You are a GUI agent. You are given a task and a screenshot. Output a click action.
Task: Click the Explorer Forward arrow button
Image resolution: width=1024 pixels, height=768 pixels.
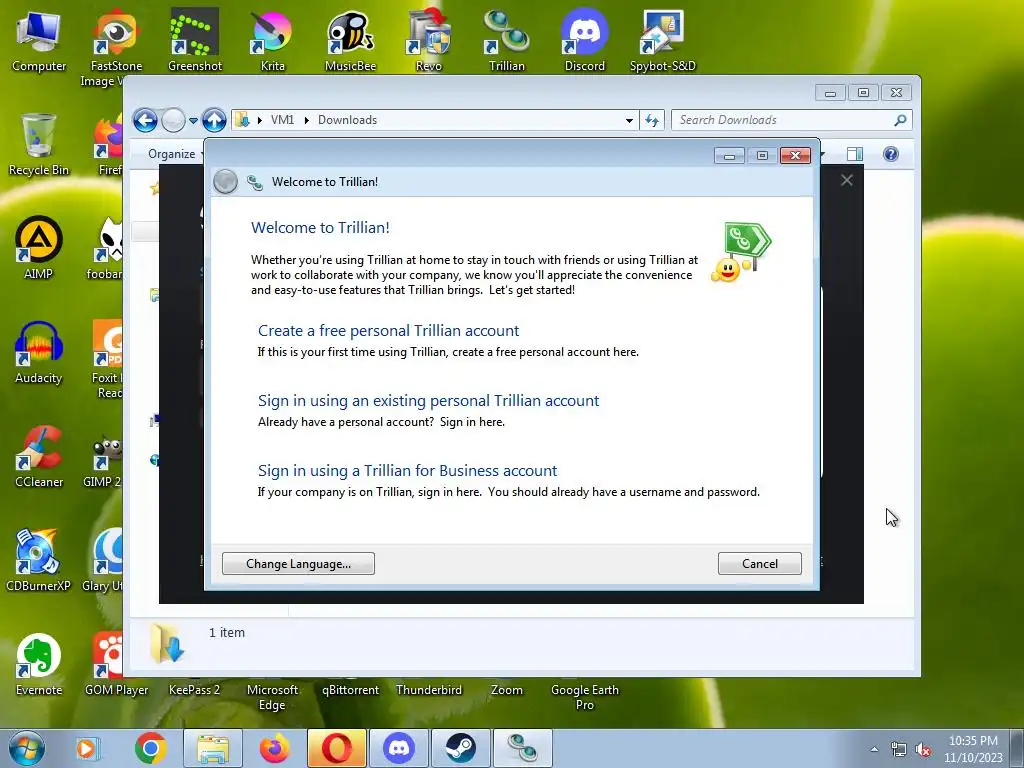coord(173,120)
